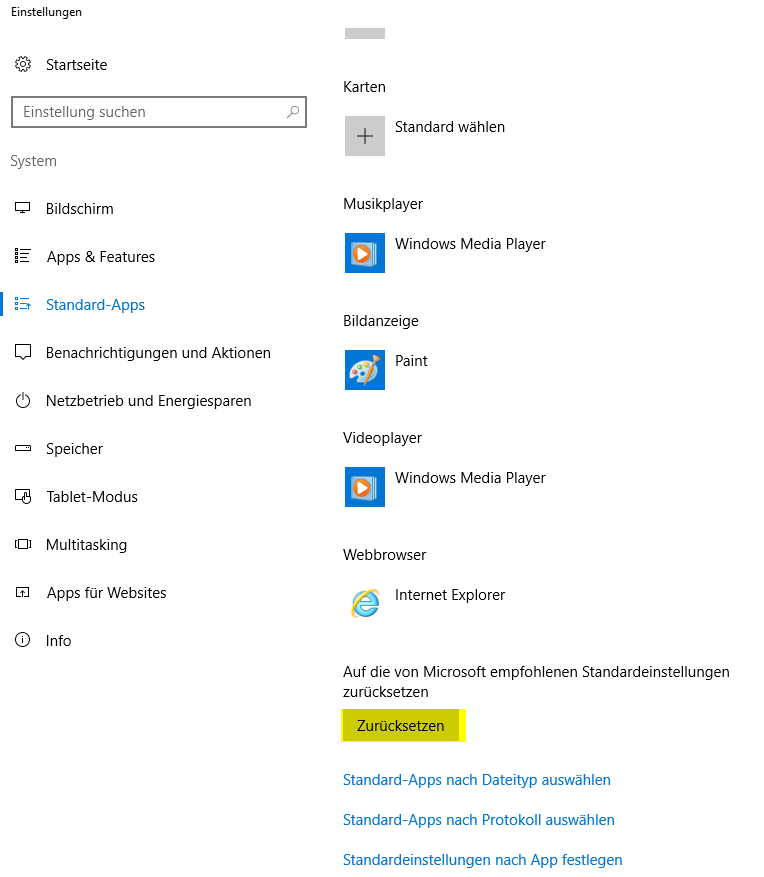This screenshot has height=877, width=764.
Task: Click the Startseite gear icon
Action: coord(23,64)
